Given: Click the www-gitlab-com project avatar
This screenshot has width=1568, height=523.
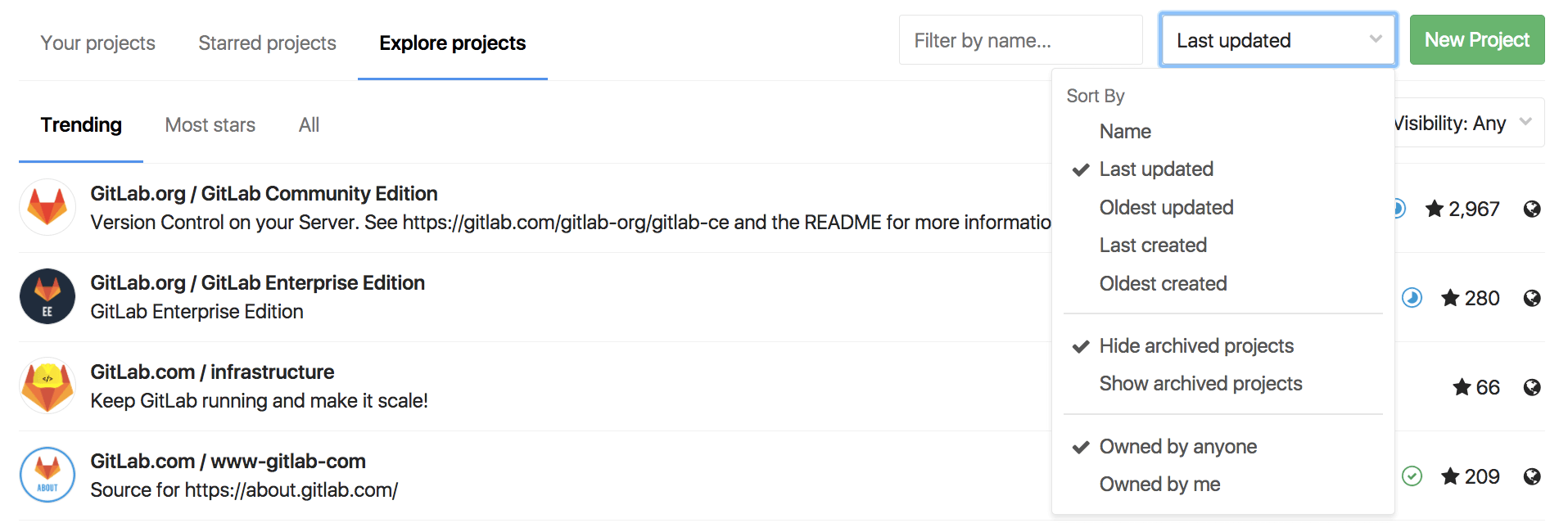Looking at the screenshot, I should click(47, 475).
